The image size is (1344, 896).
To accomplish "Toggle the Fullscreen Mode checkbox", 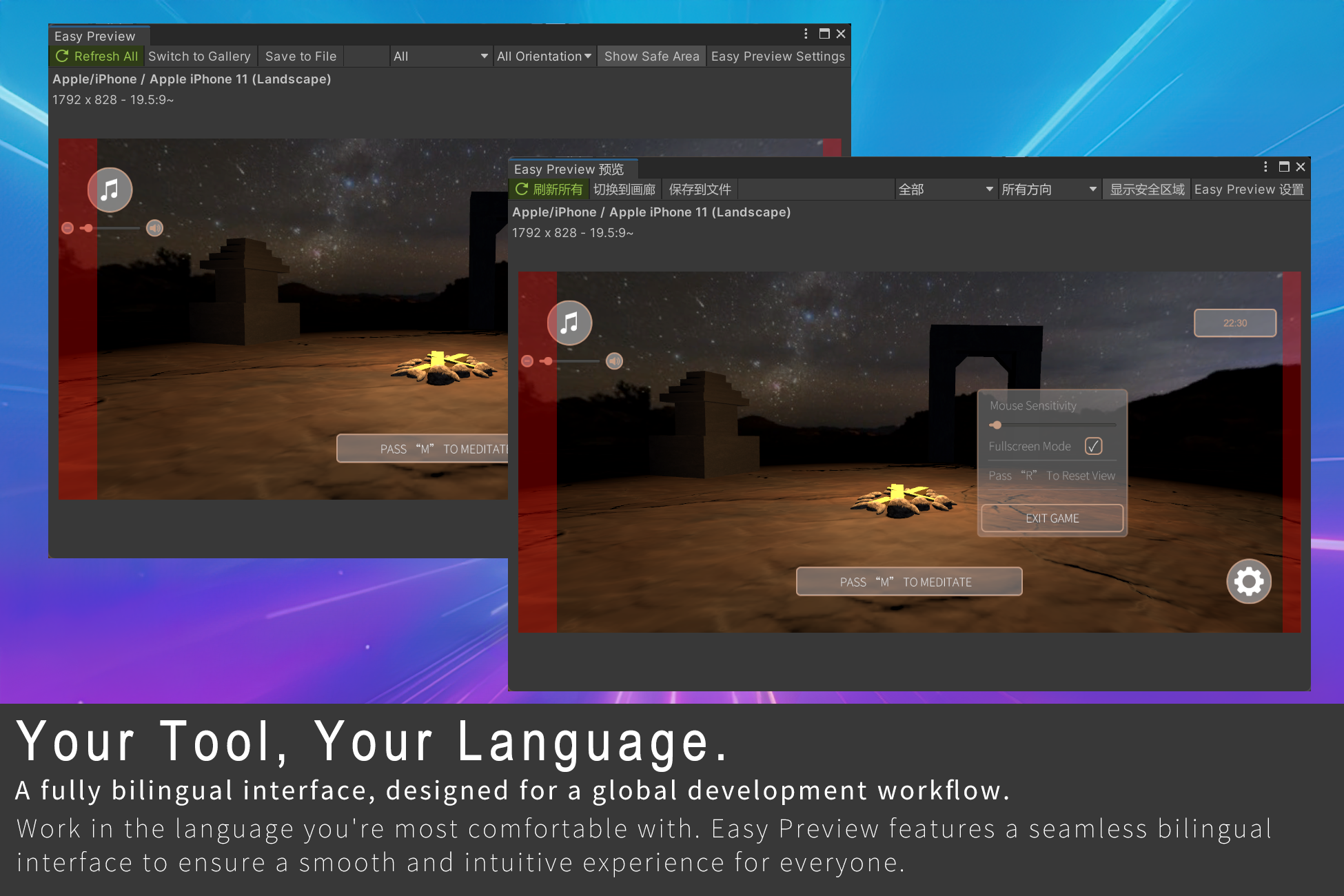I will point(1094,447).
